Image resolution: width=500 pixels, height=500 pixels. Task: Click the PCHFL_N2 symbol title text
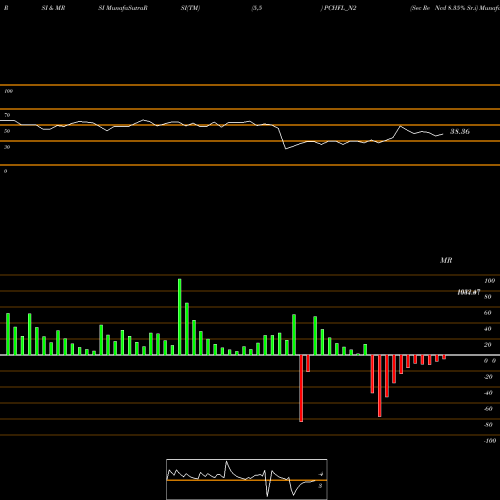click(340, 8)
